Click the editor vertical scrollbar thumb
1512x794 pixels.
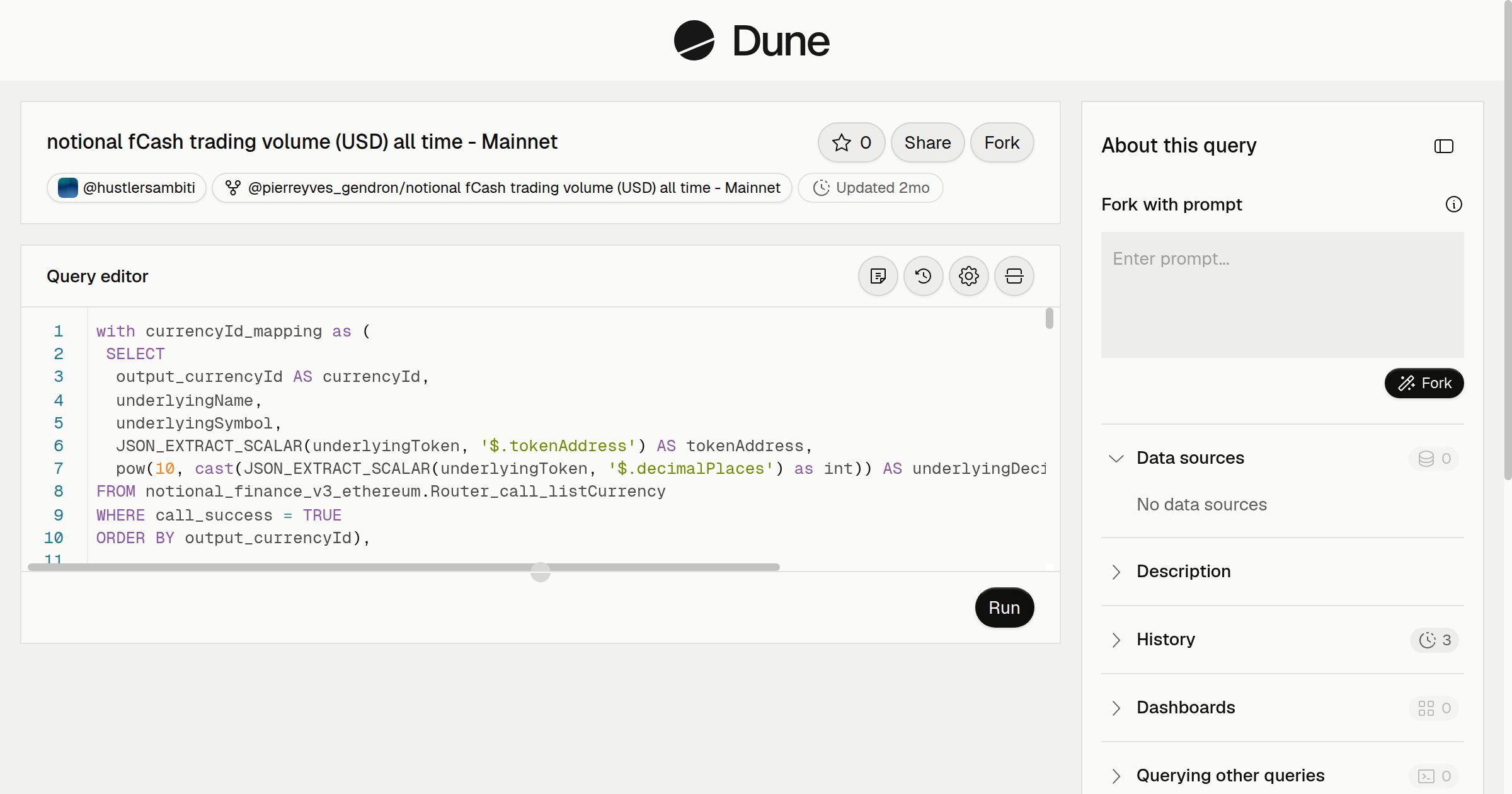point(1049,318)
